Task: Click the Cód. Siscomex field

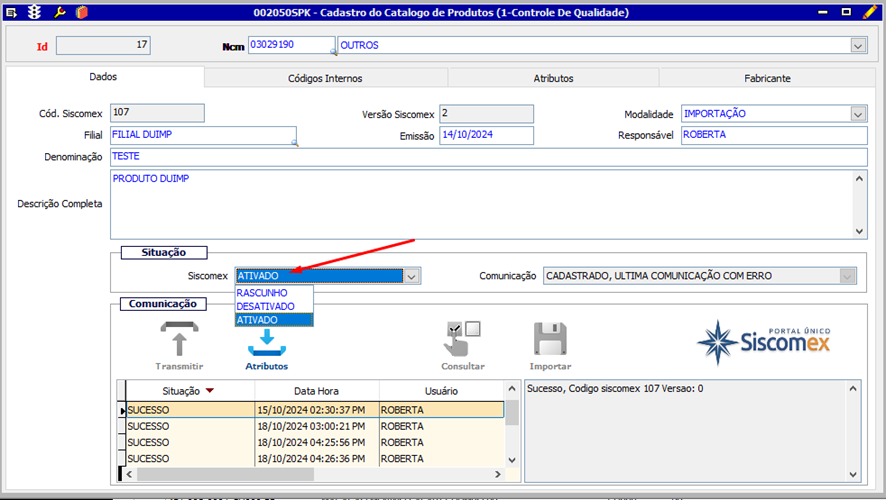Action: tap(157, 113)
